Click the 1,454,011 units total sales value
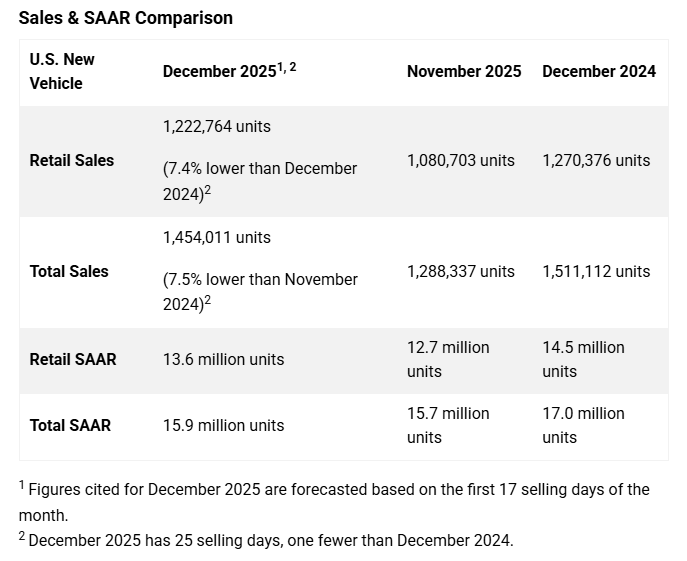The height and width of the screenshot is (561, 687). coord(216,238)
